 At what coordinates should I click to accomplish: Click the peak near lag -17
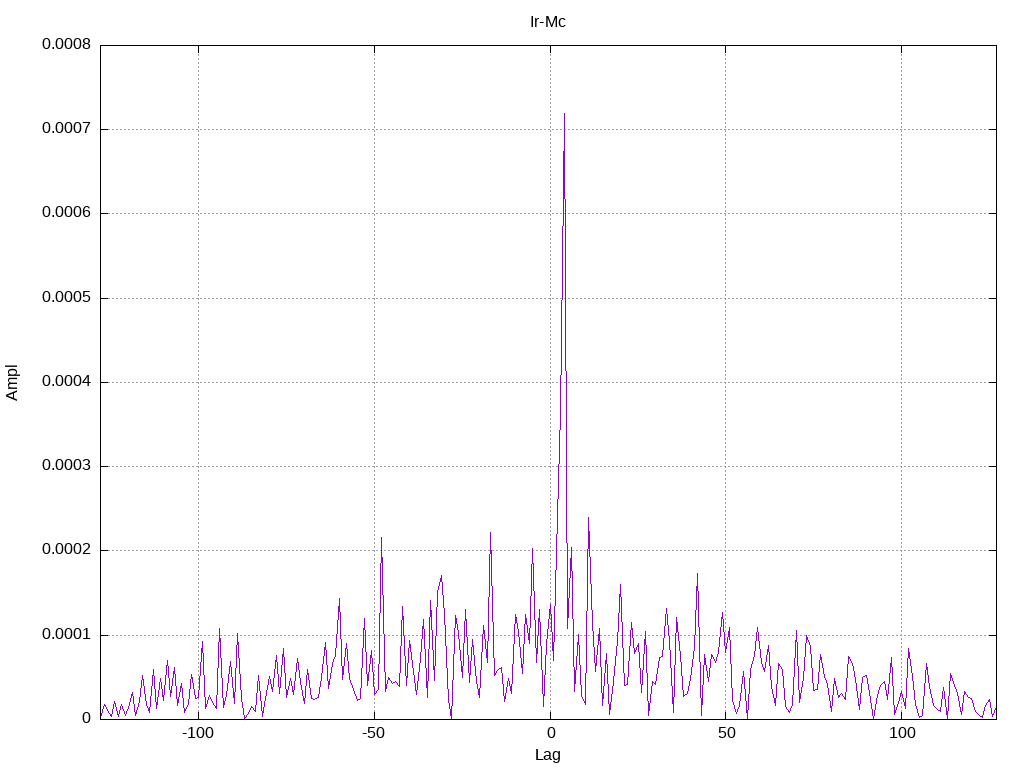click(x=490, y=533)
